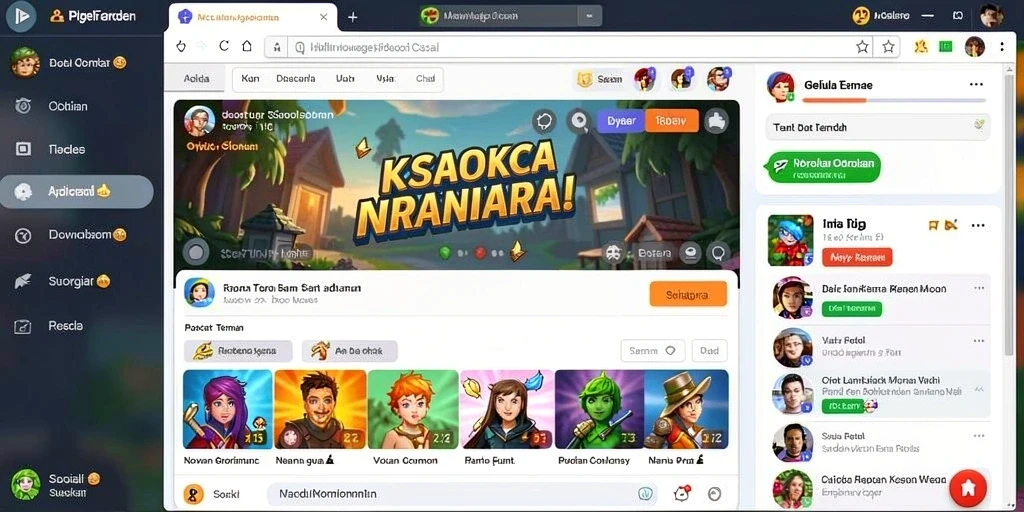Click the address bar URL field
The width and height of the screenshot is (1024, 512).
(568, 46)
